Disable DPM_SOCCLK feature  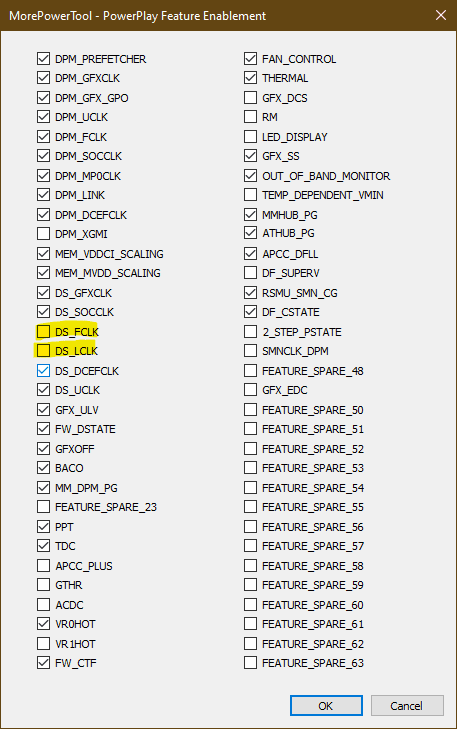[x=43, y=156]
